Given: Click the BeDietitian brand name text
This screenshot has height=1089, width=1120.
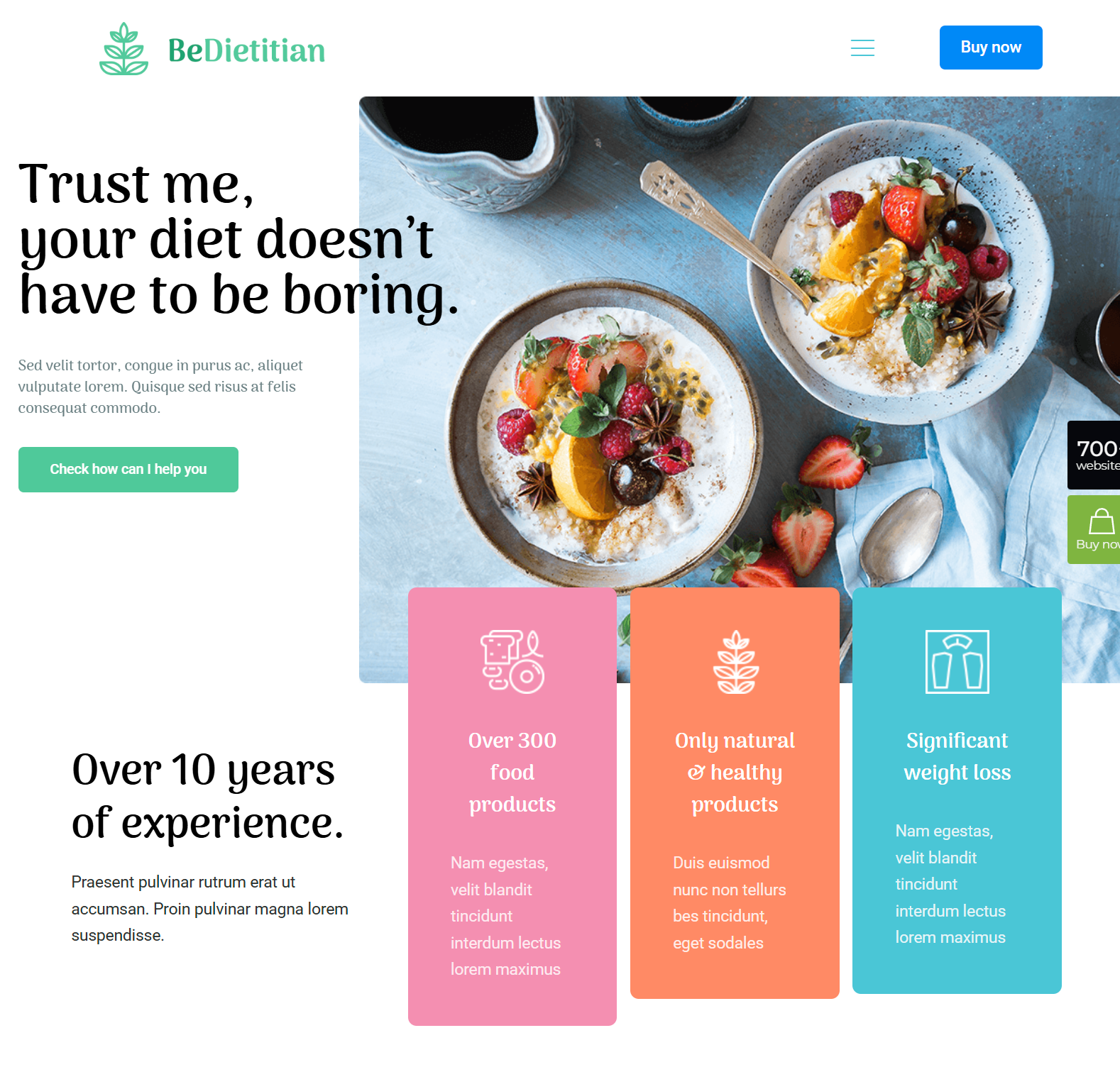Looking at the screenshot, I should pos(246,50).
